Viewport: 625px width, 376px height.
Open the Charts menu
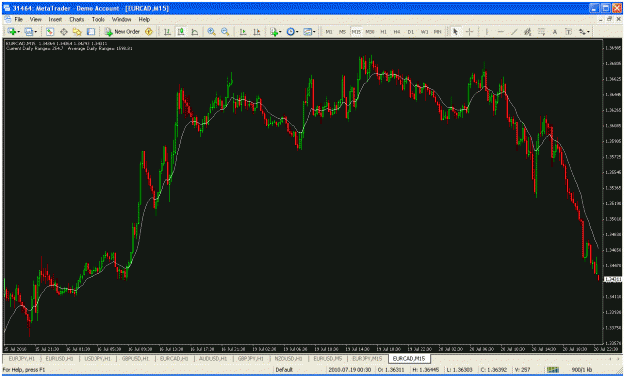pos(77,19)
